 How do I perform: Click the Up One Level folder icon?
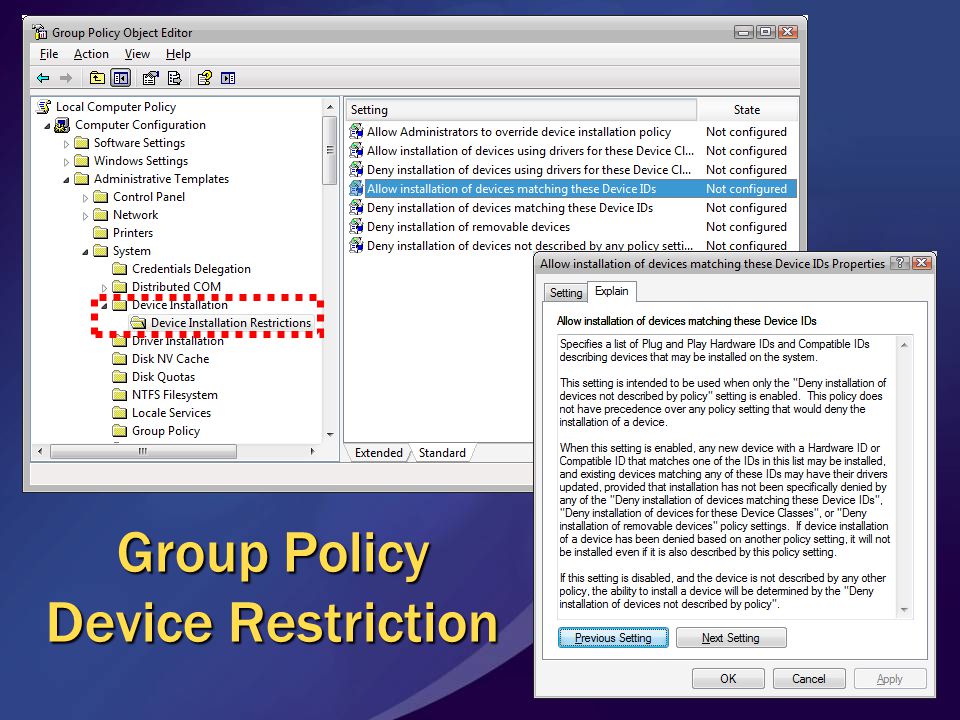[97, 78]
